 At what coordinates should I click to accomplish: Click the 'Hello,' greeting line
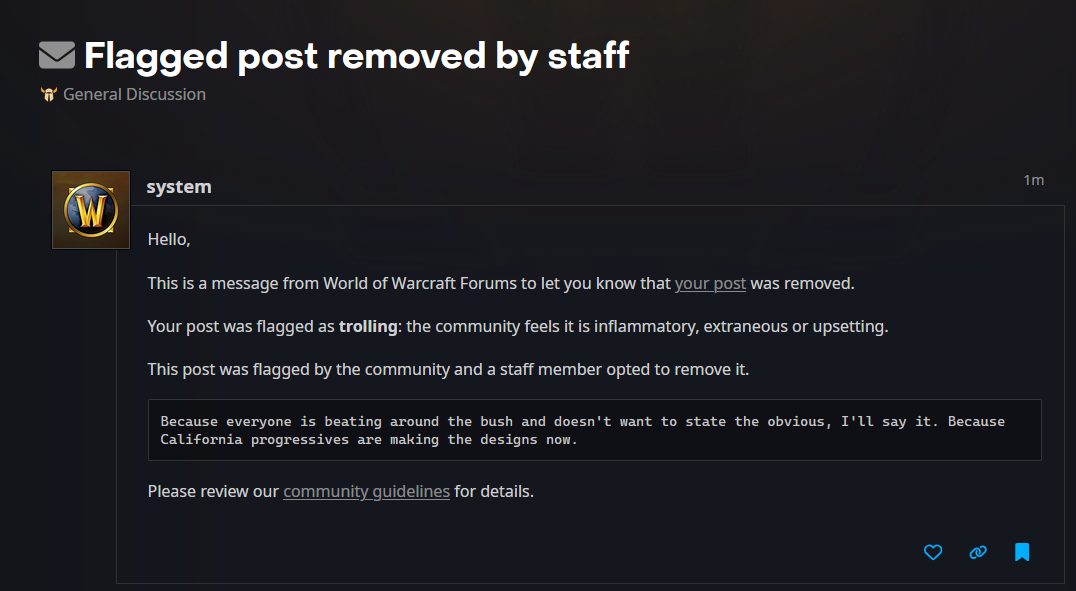click(169, 239)
